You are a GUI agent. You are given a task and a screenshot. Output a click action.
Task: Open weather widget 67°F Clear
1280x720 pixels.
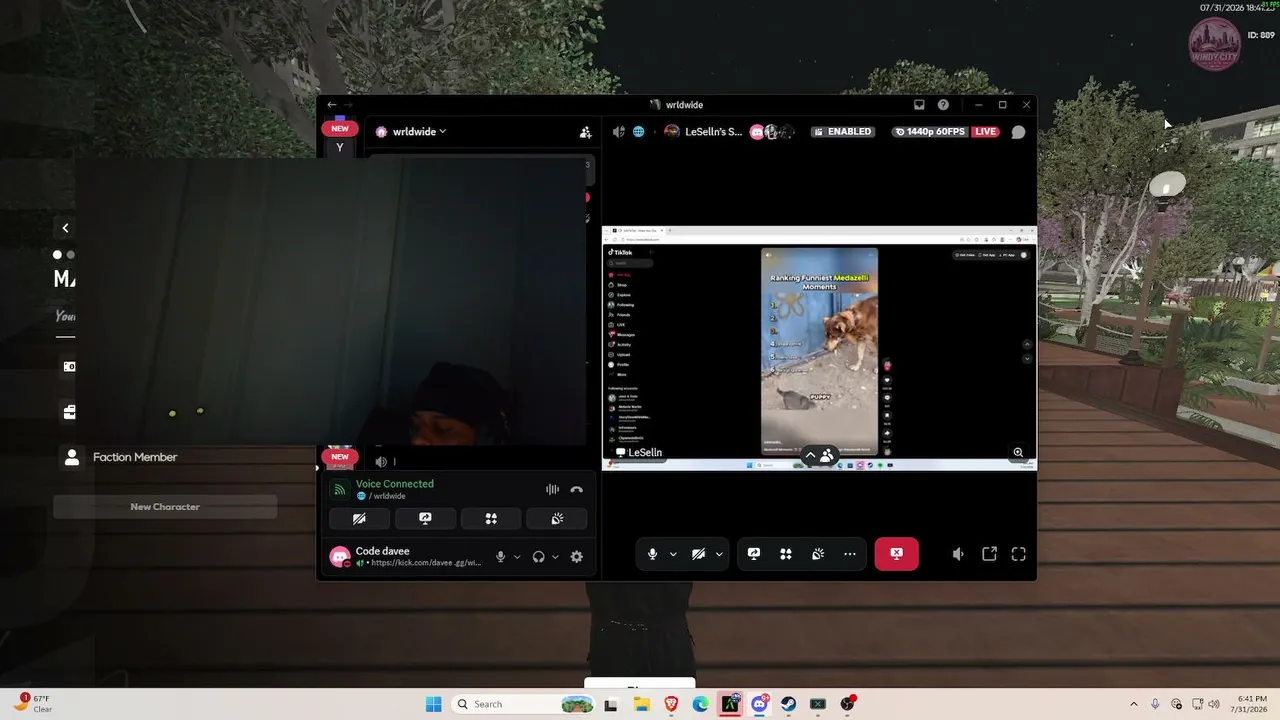pos(32,704)
